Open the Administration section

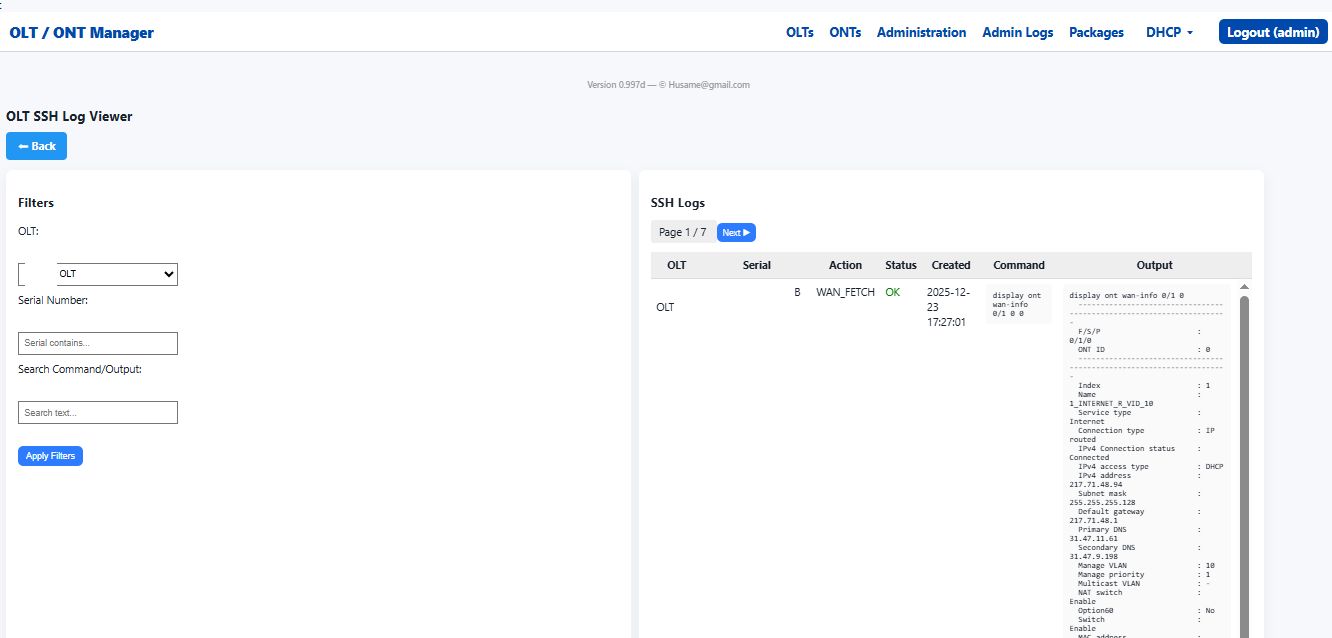click(921, 33)
